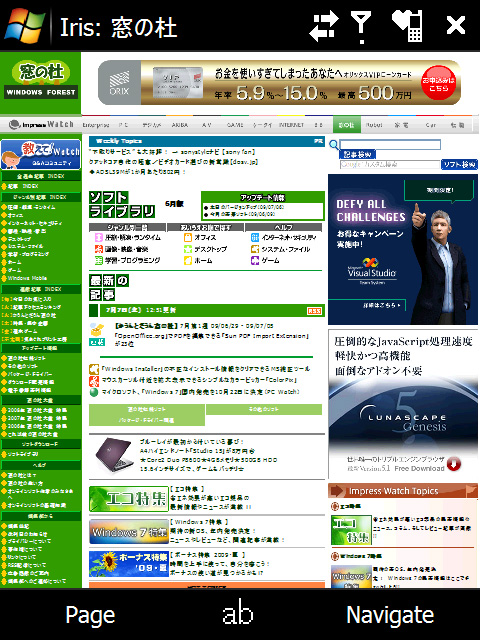Click the ソフトライブラリ heading logo
Viewport: 480px width, 640px height.
tap(122, 204)
